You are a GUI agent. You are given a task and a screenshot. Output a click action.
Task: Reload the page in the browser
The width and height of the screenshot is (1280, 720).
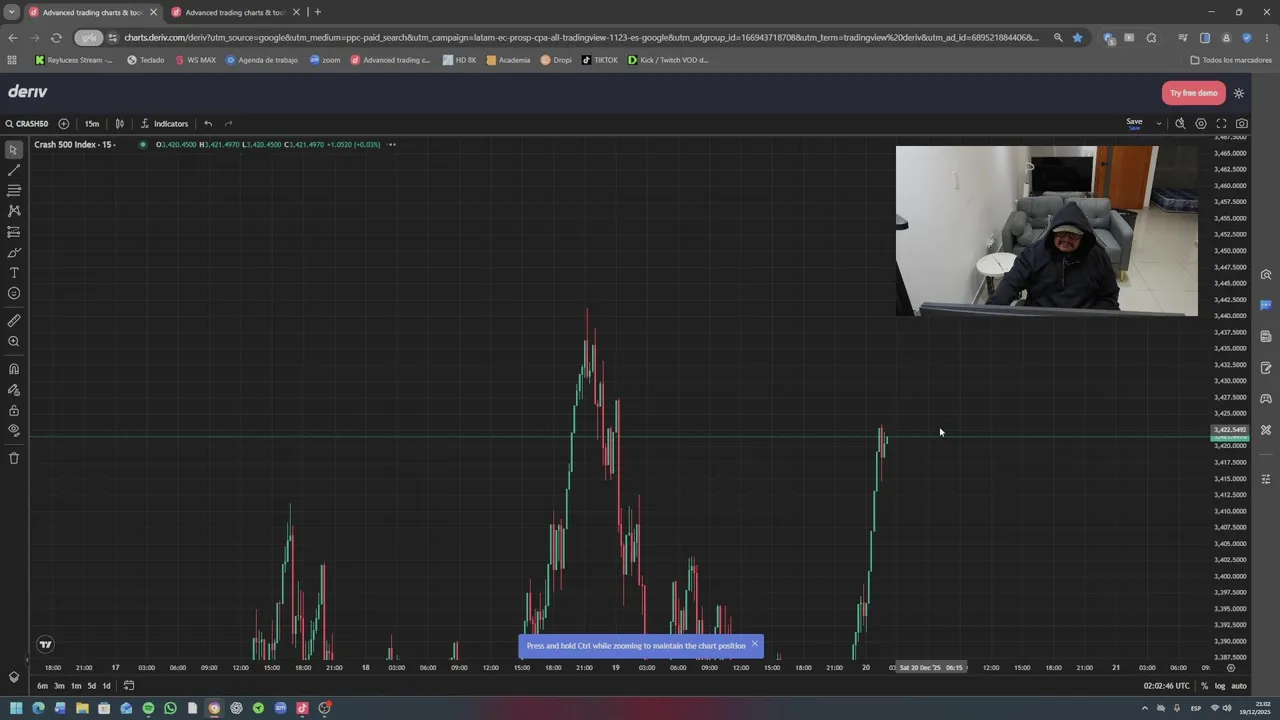click(x=56, y=38)
